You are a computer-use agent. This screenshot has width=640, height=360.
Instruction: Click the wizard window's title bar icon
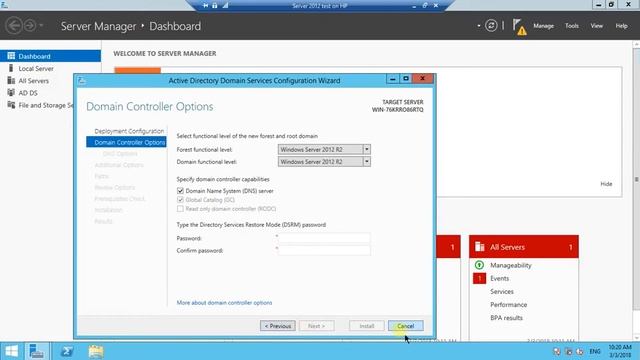(82, 80)
